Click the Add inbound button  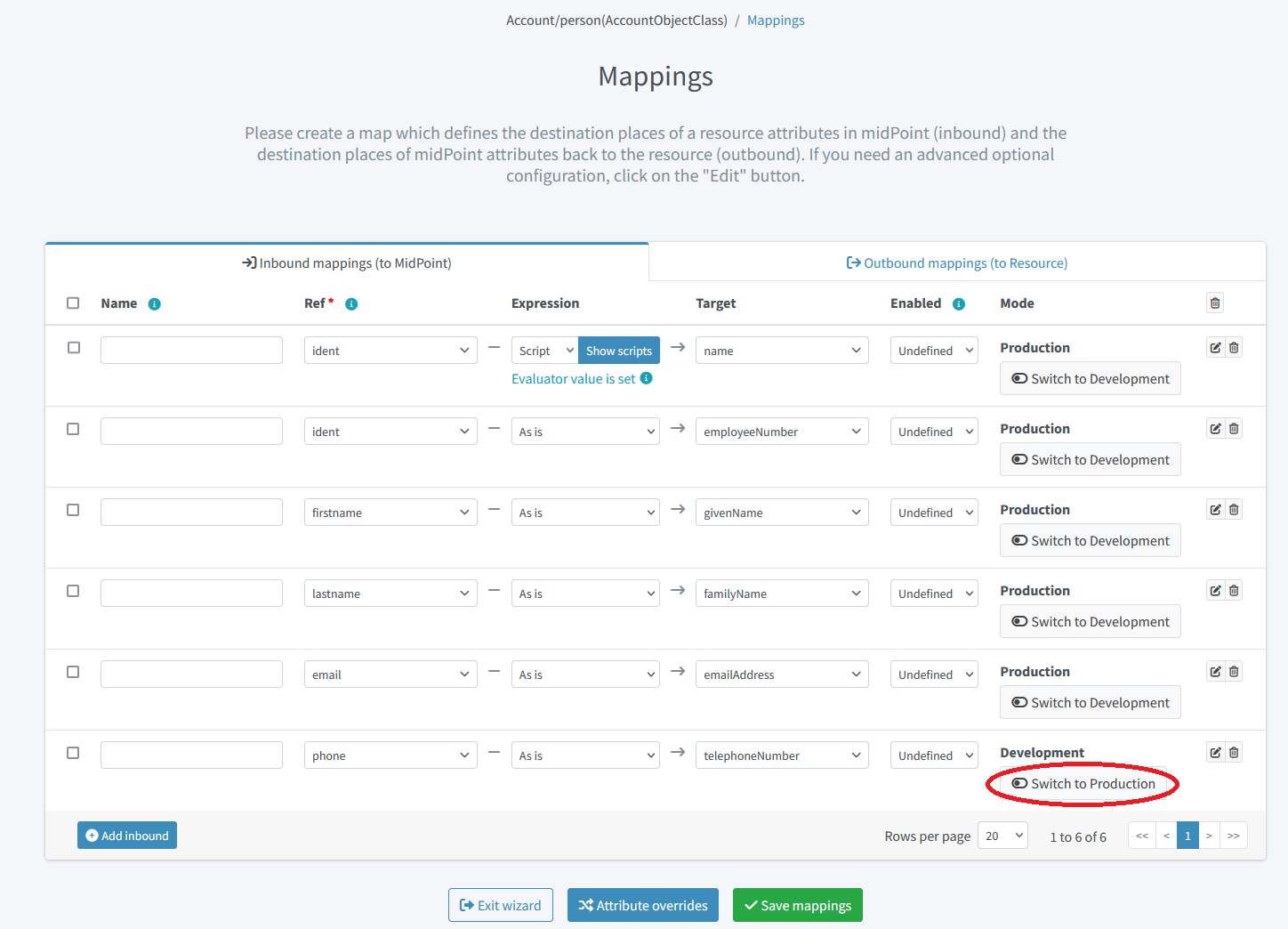point(126,835)
